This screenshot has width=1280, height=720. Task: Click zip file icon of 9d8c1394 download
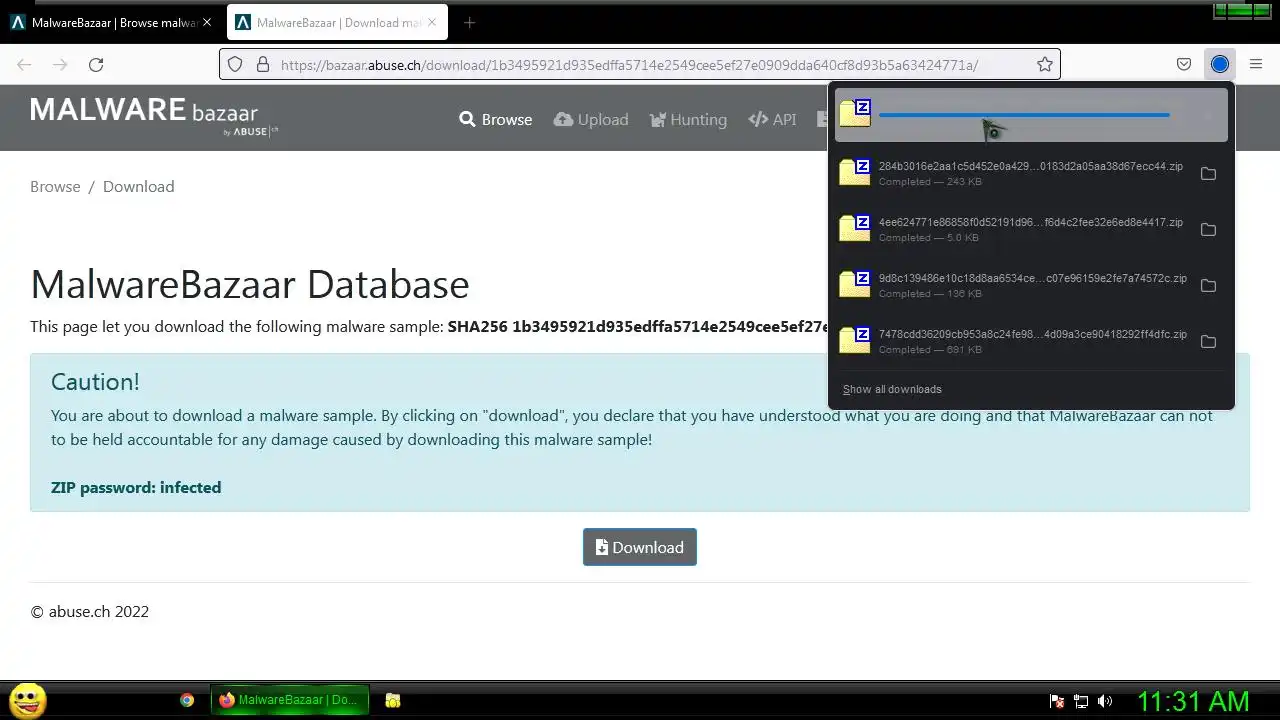[x=855, y=283]
